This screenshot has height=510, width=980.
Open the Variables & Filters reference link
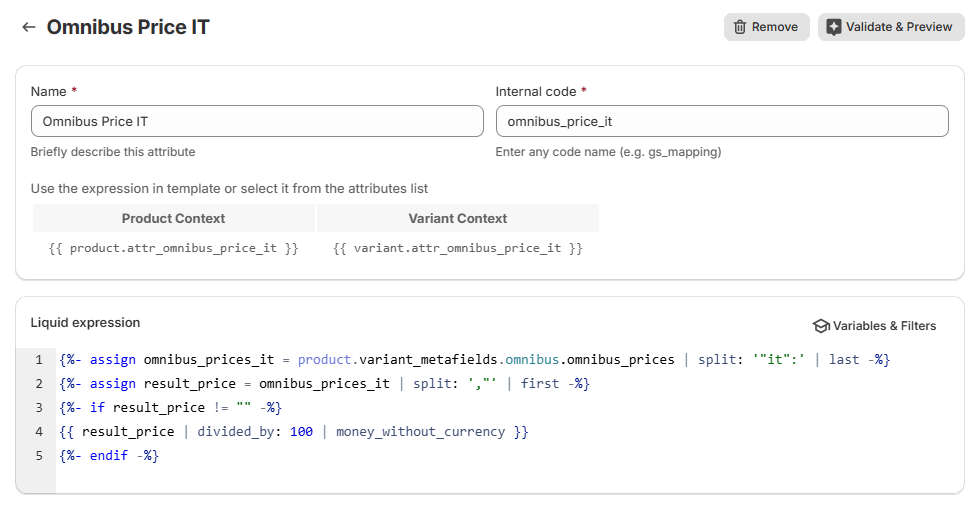[x=884, y=326]
